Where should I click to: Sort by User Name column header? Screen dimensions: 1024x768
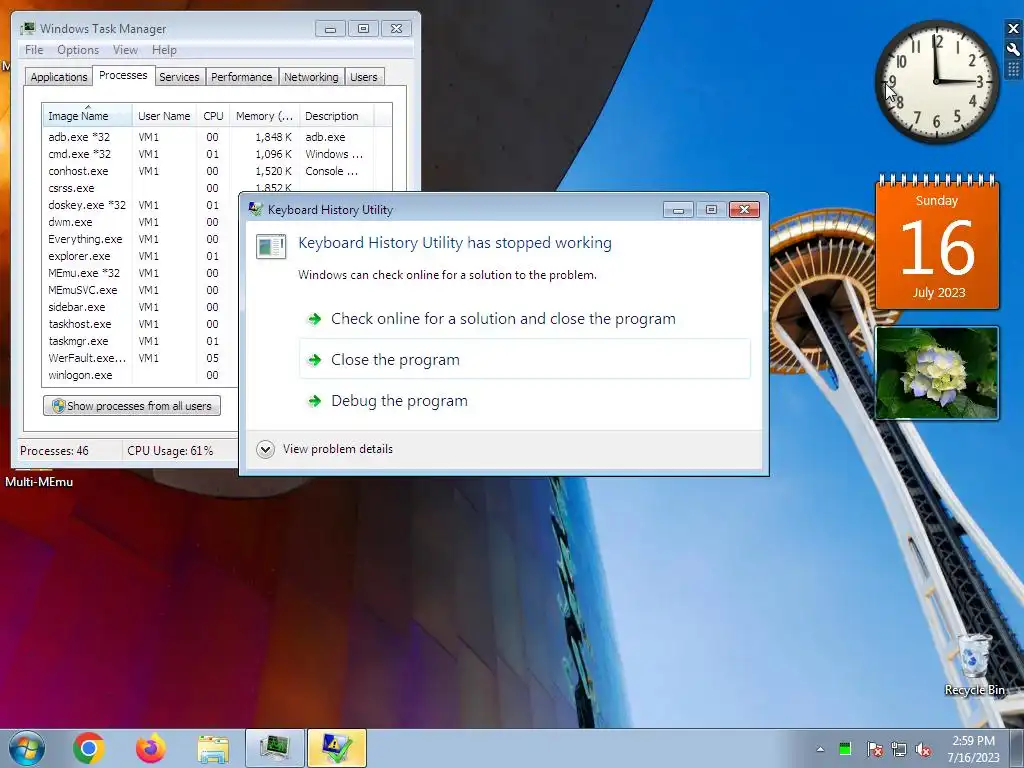tap(164, 116)
